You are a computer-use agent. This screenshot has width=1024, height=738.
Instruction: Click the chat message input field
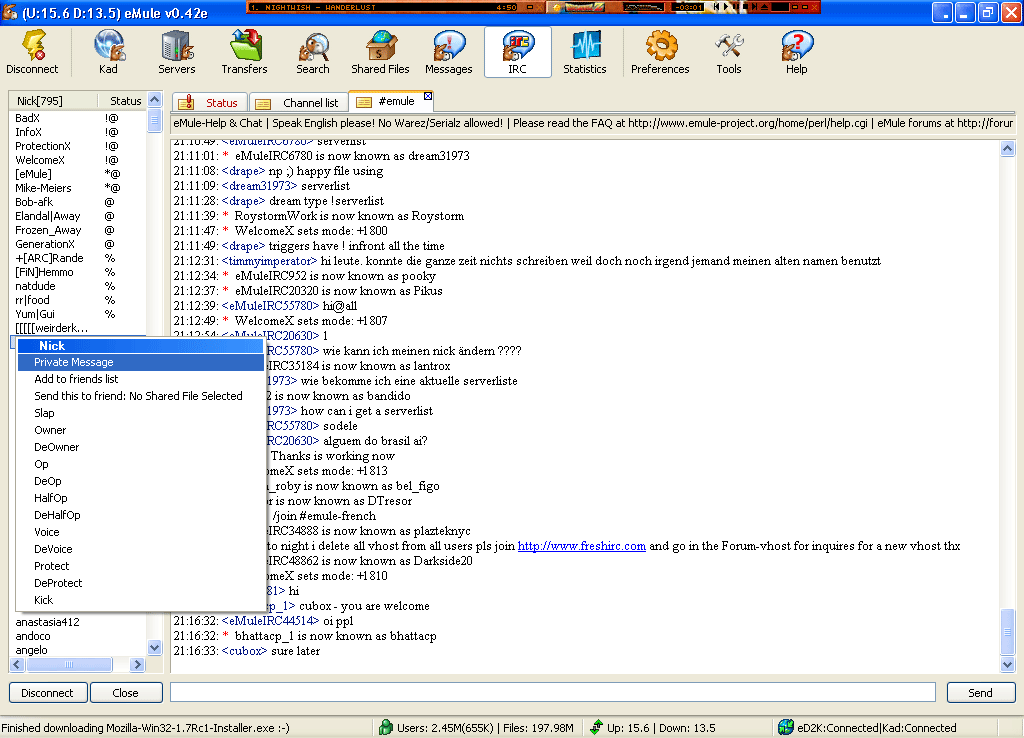pyautogui.click(x=552, y=692)
